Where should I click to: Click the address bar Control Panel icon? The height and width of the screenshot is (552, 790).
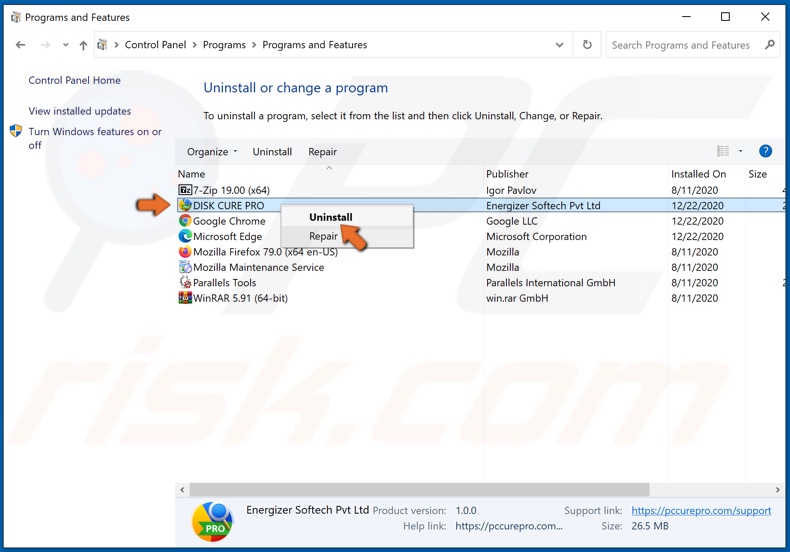click(102, 45)
